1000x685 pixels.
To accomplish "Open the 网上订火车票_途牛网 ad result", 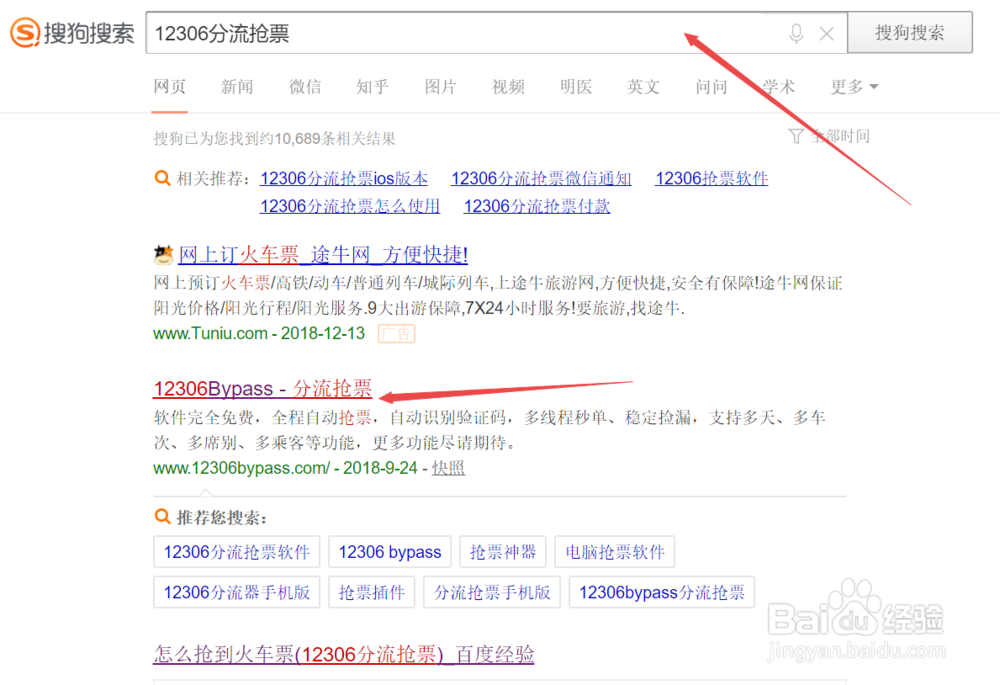I will 323,255.
